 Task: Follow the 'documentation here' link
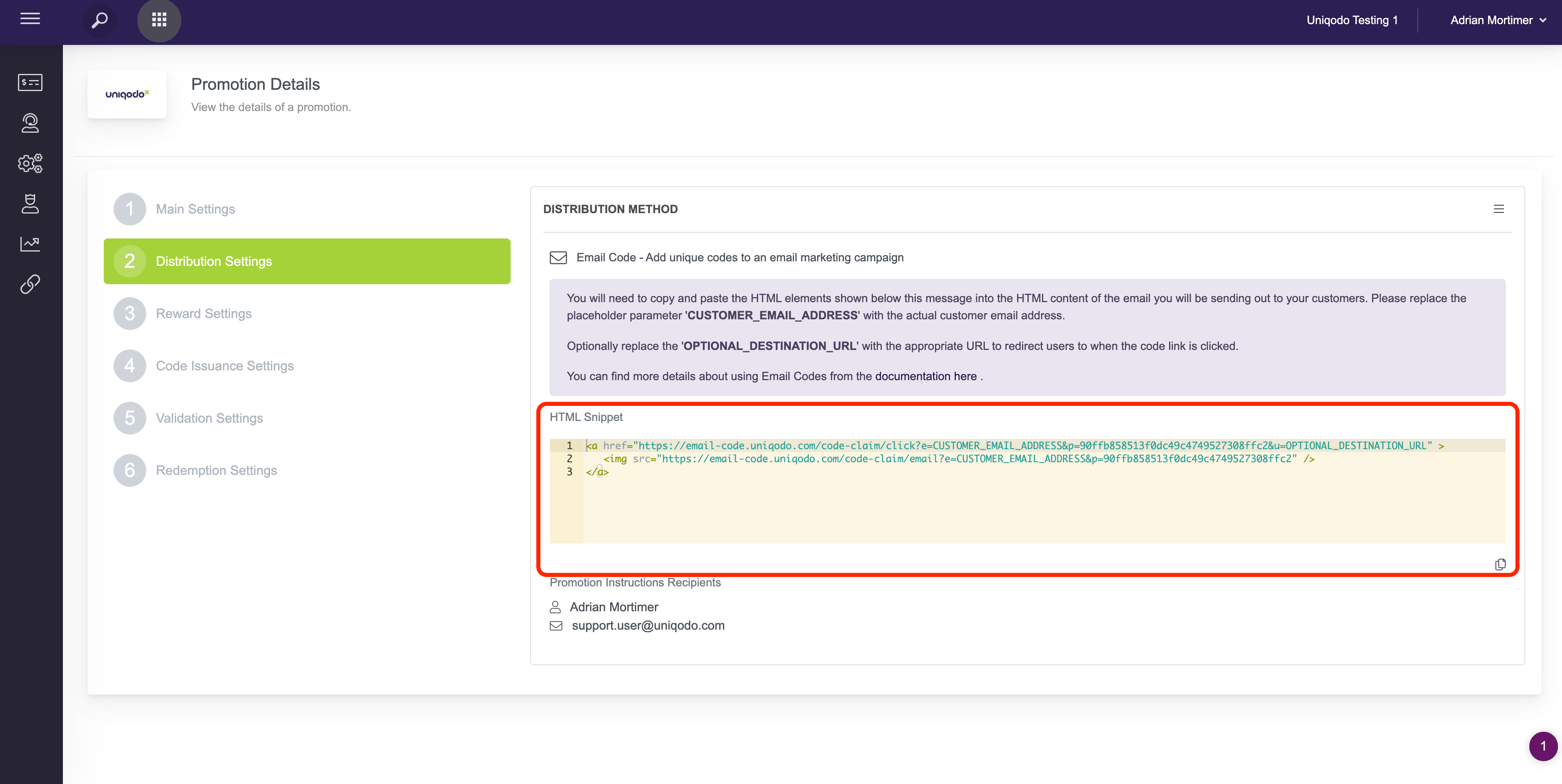pos(925,376)
